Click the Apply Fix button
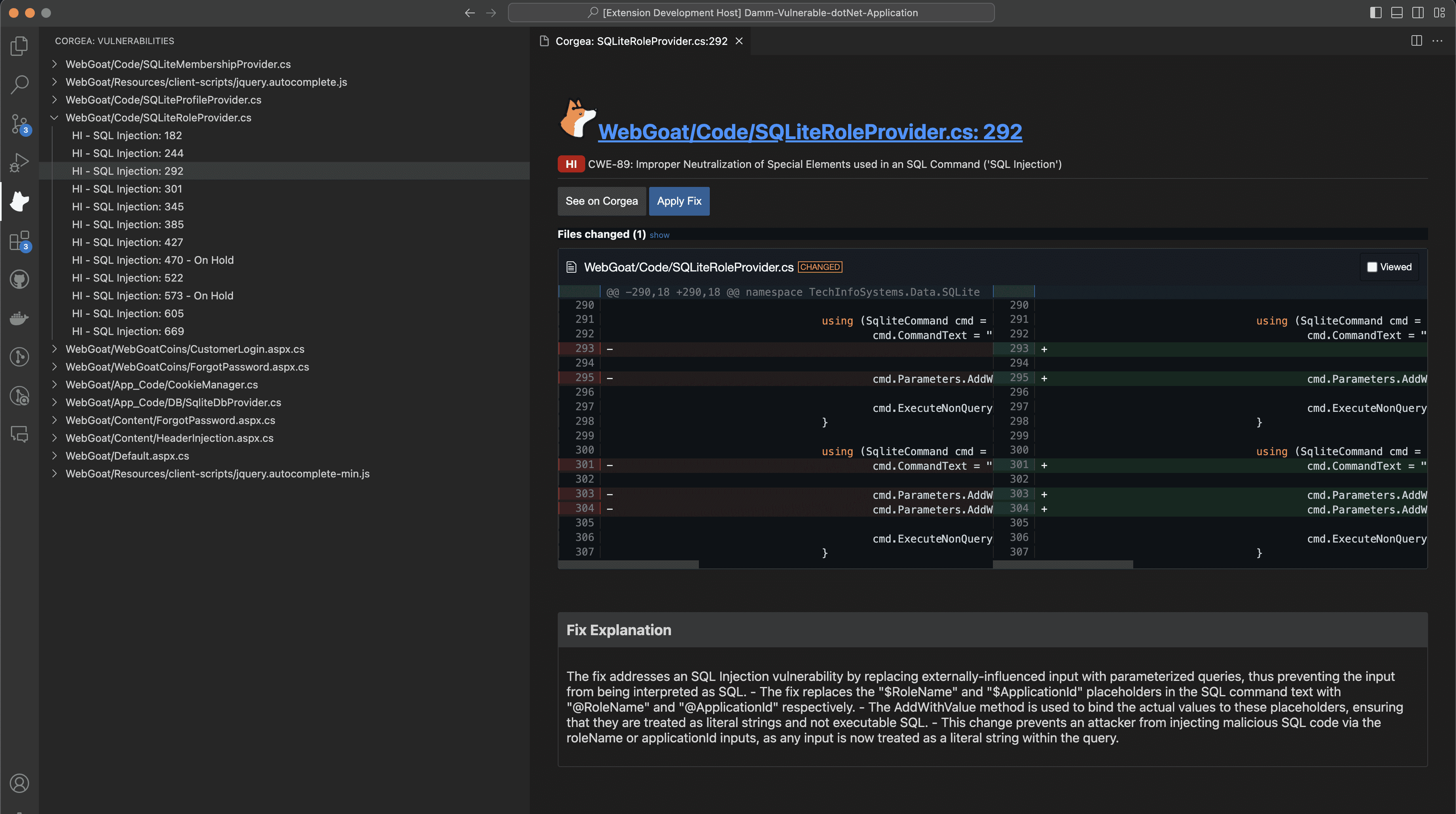 (679, 201)
